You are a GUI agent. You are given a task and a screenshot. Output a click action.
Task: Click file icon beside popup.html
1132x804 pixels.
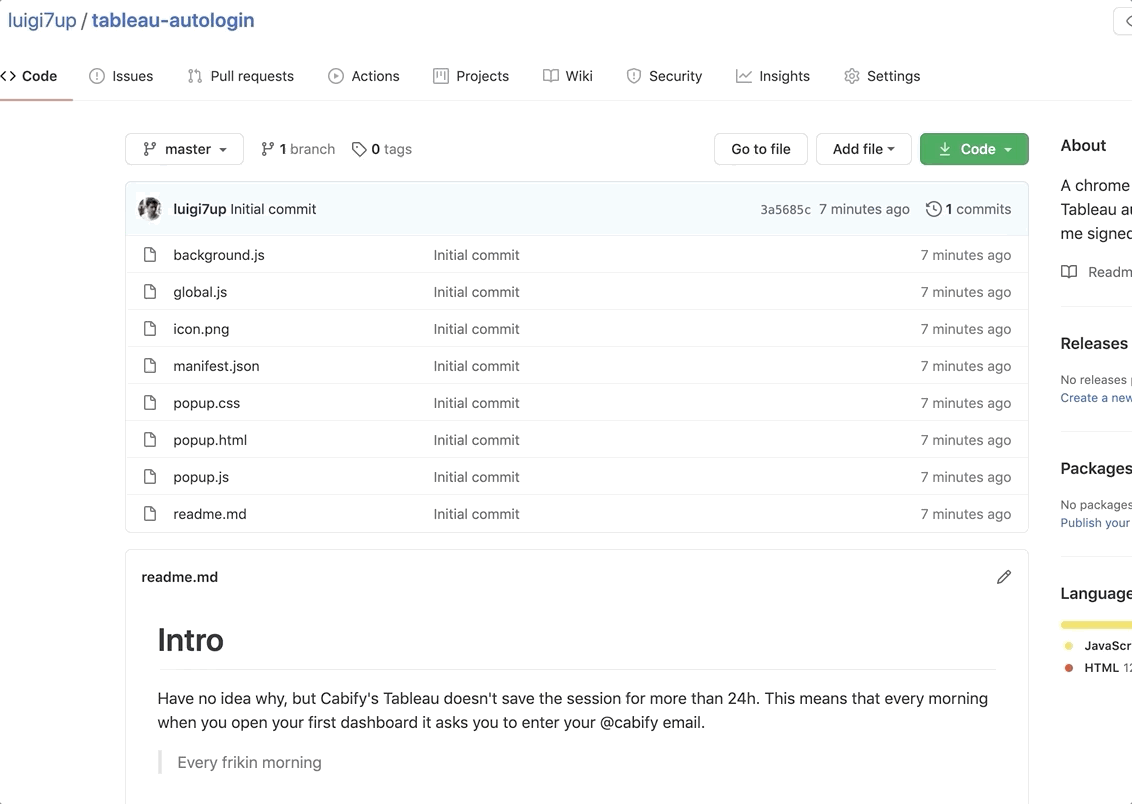(x=149, y=440)
